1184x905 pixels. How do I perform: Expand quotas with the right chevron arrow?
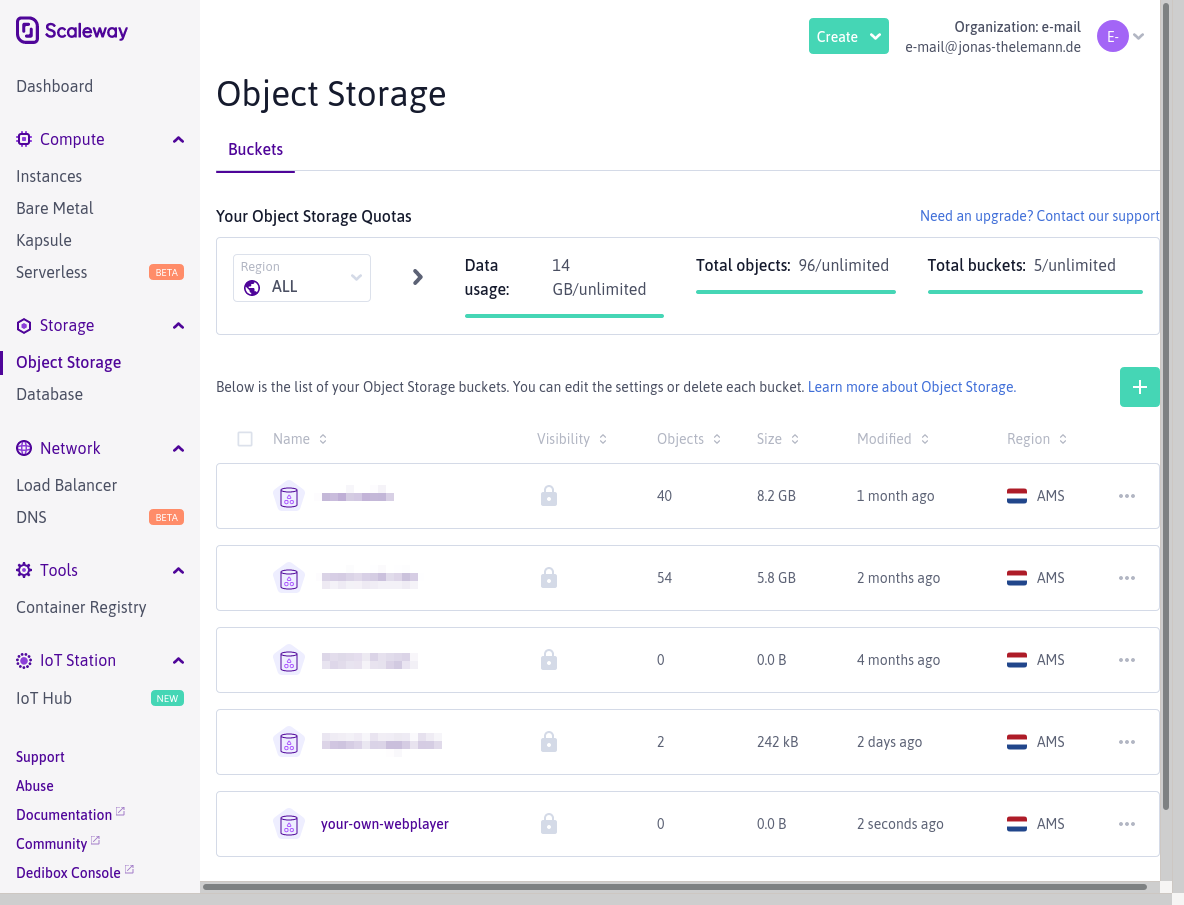[x=418, y=277]
